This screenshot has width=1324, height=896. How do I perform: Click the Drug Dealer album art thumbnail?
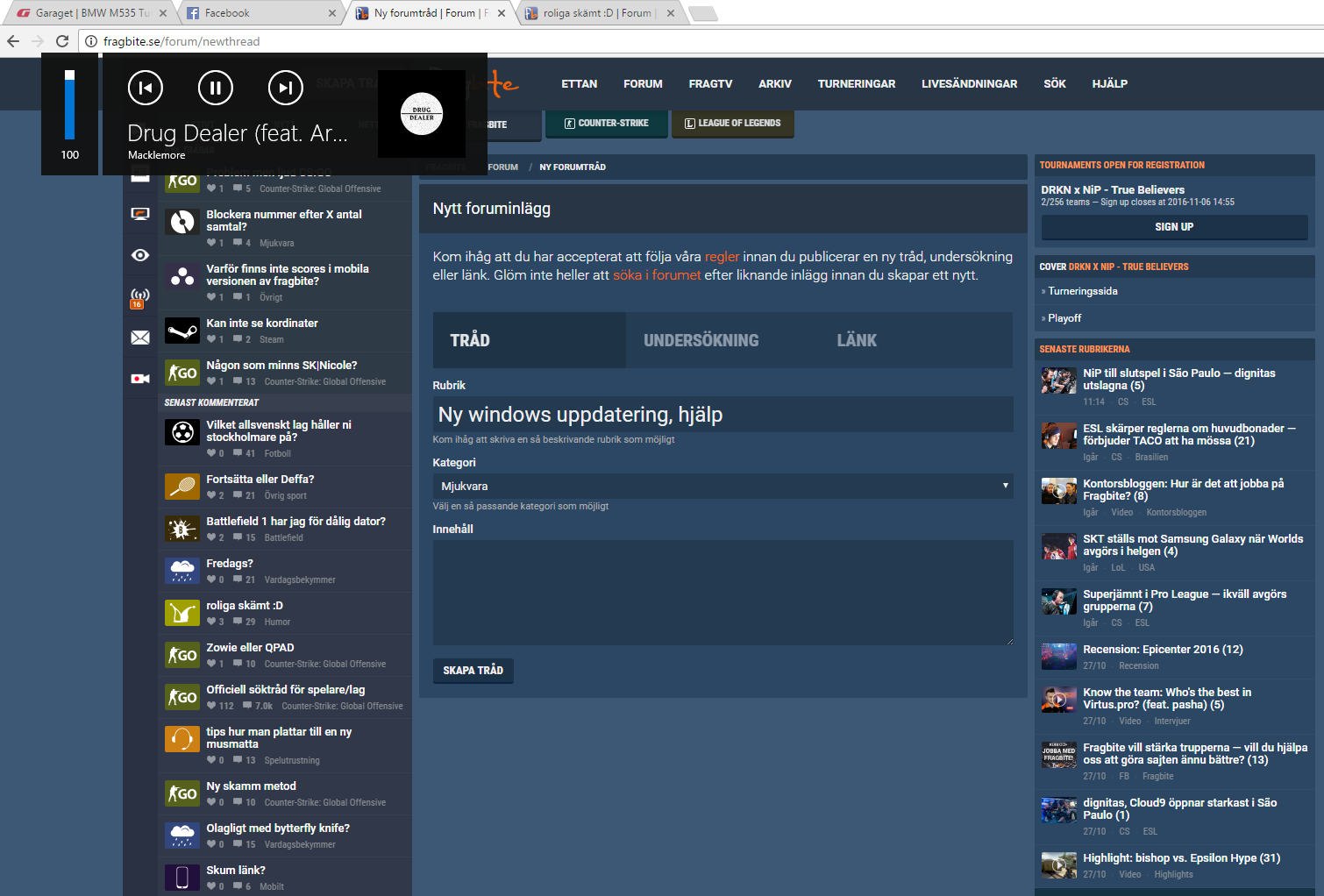[x=422, y=114]
